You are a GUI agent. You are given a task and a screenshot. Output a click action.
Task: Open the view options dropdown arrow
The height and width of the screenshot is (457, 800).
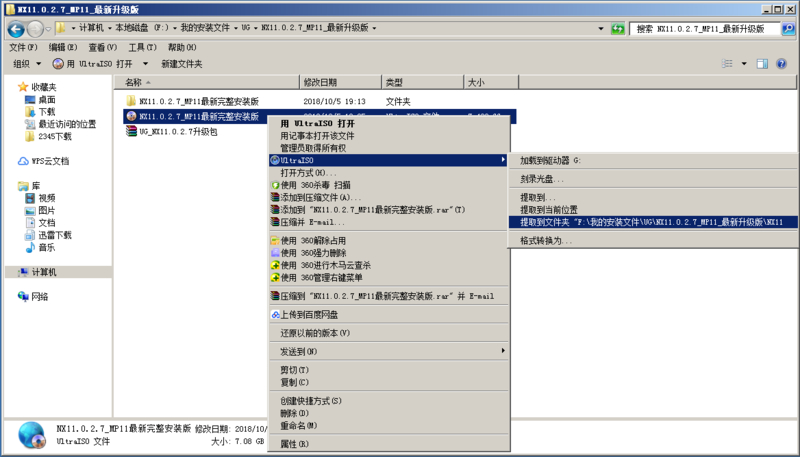click(x=744, y=64)
